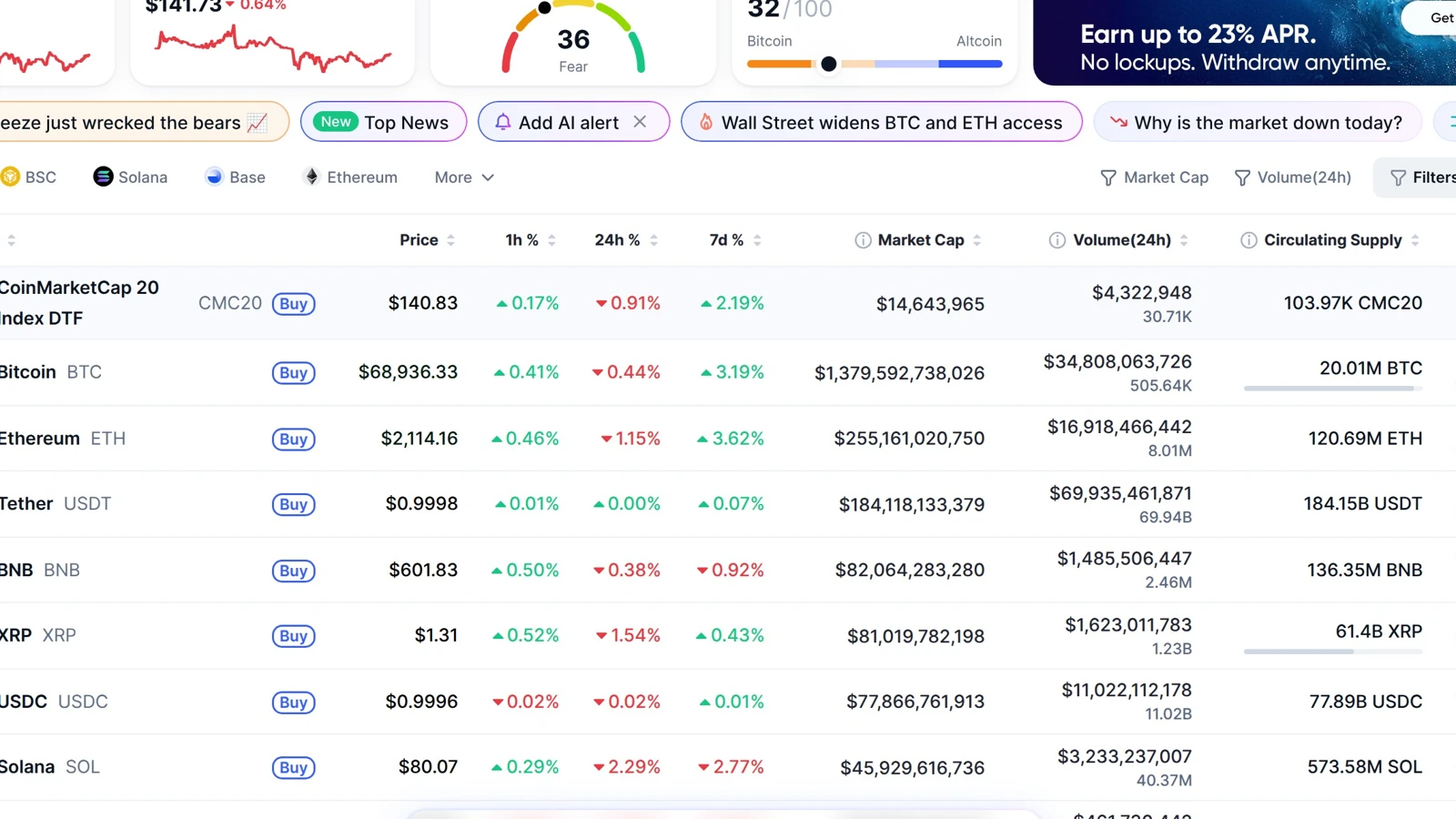Click the Altcoin label on season index
Image resolution: width=1456 pixels, height=819 pixels.
coord(979,41)
